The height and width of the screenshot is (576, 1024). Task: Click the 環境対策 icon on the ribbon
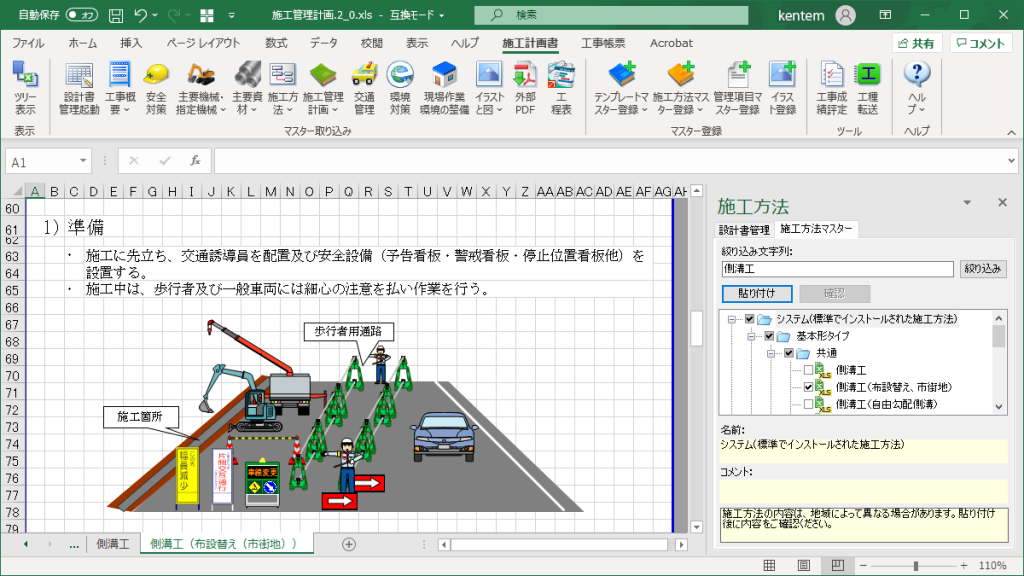pos(398,90)
